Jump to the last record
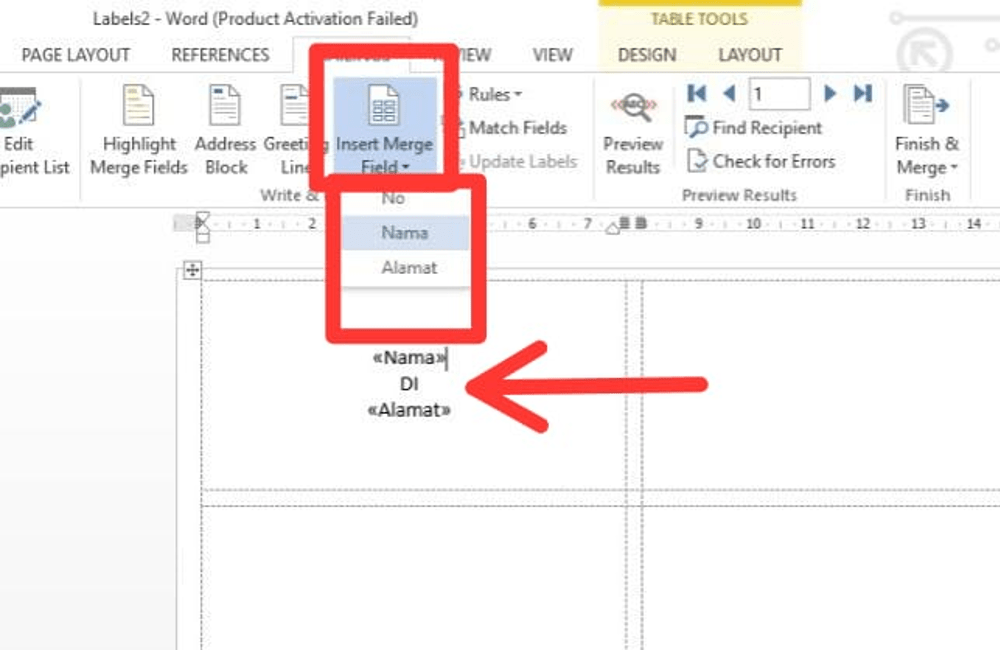The width and height of the screenshot is (1000, 650). (x=861, y=93)
